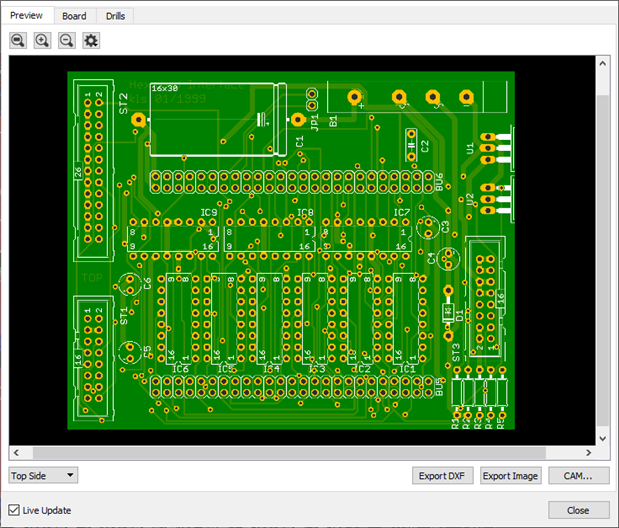Click the zoom in magnifier icon
The height and width of the screenshot is (528, 619).
coord(42,40)
